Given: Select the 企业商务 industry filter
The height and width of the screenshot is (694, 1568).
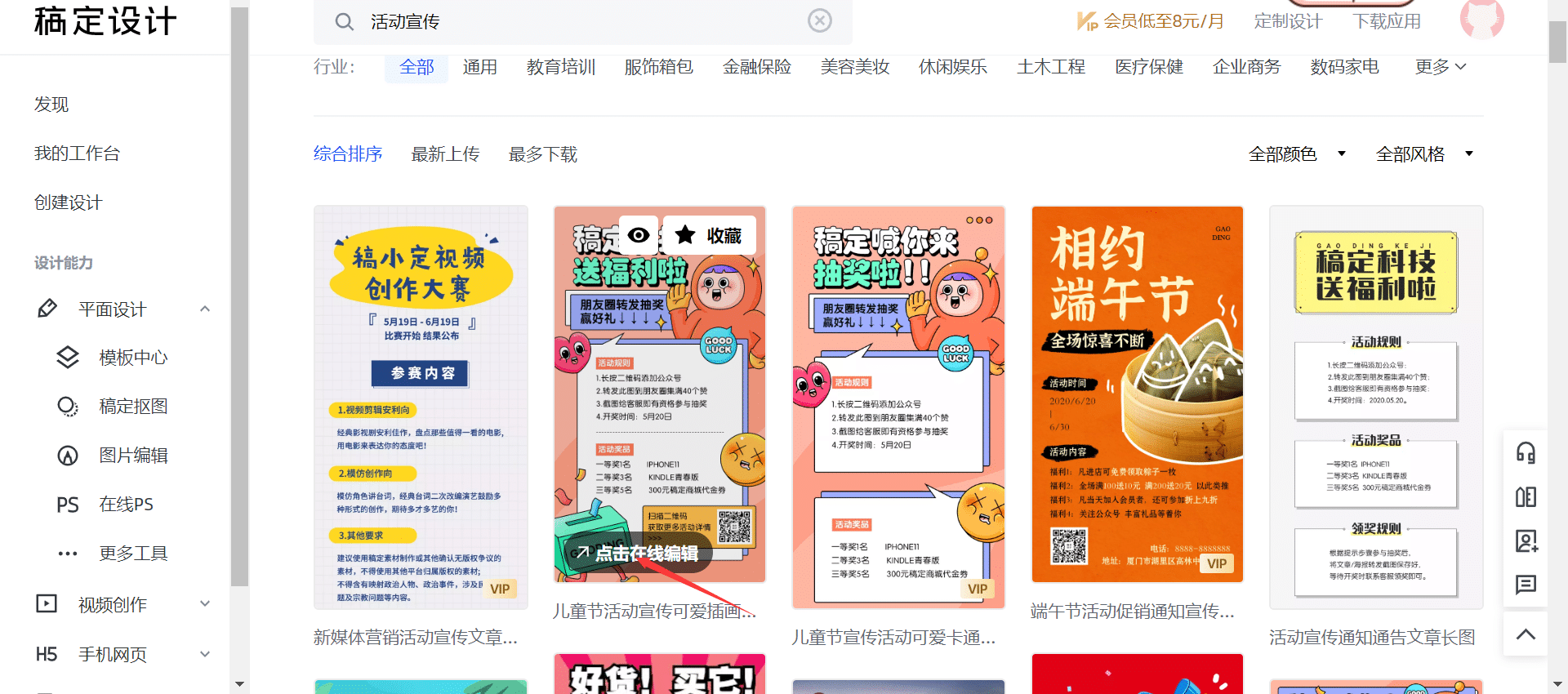Looking at the screenshot, I should (x=1246, y=66).
